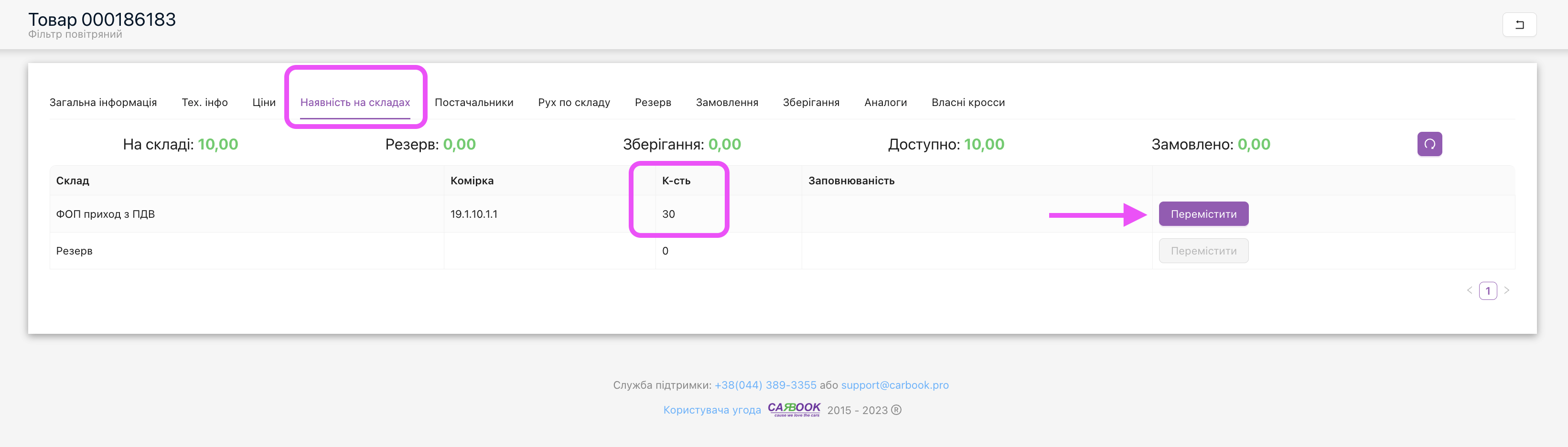
Task: Click the purple refresh icon button
Action: (x=1429, y=144)
